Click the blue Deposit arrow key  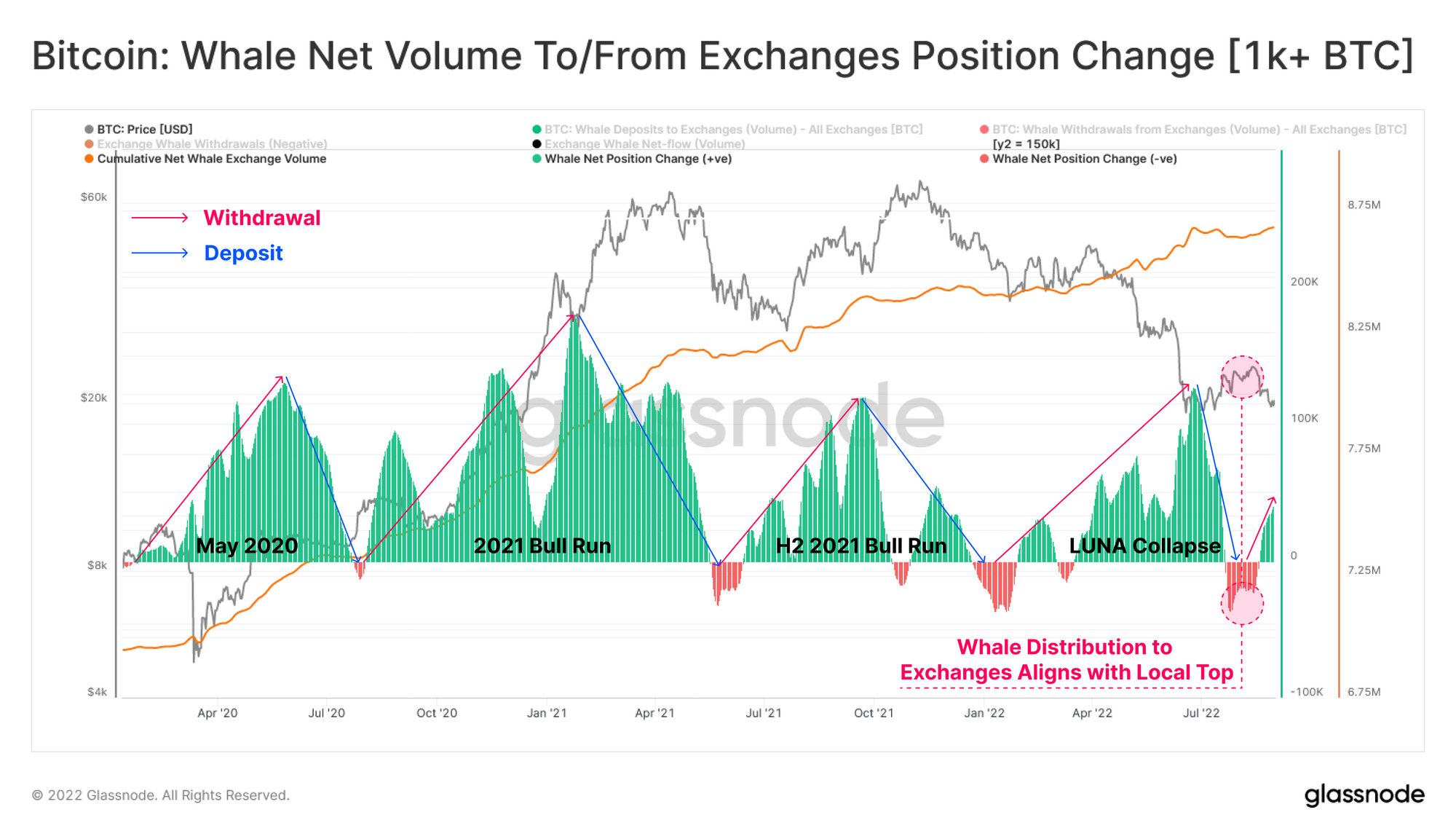[x=159, y=253]
